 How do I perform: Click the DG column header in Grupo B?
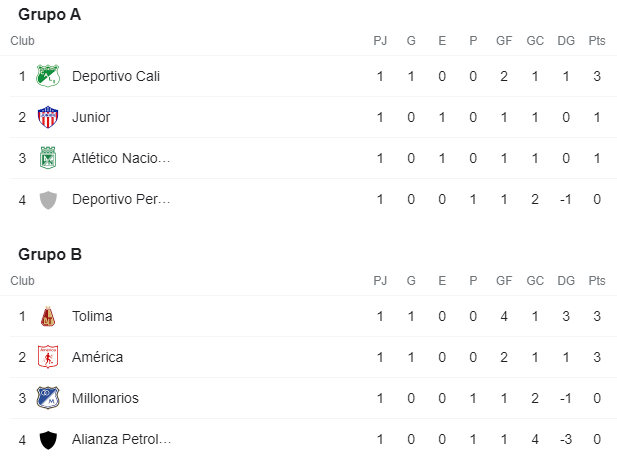click(566, 280)
